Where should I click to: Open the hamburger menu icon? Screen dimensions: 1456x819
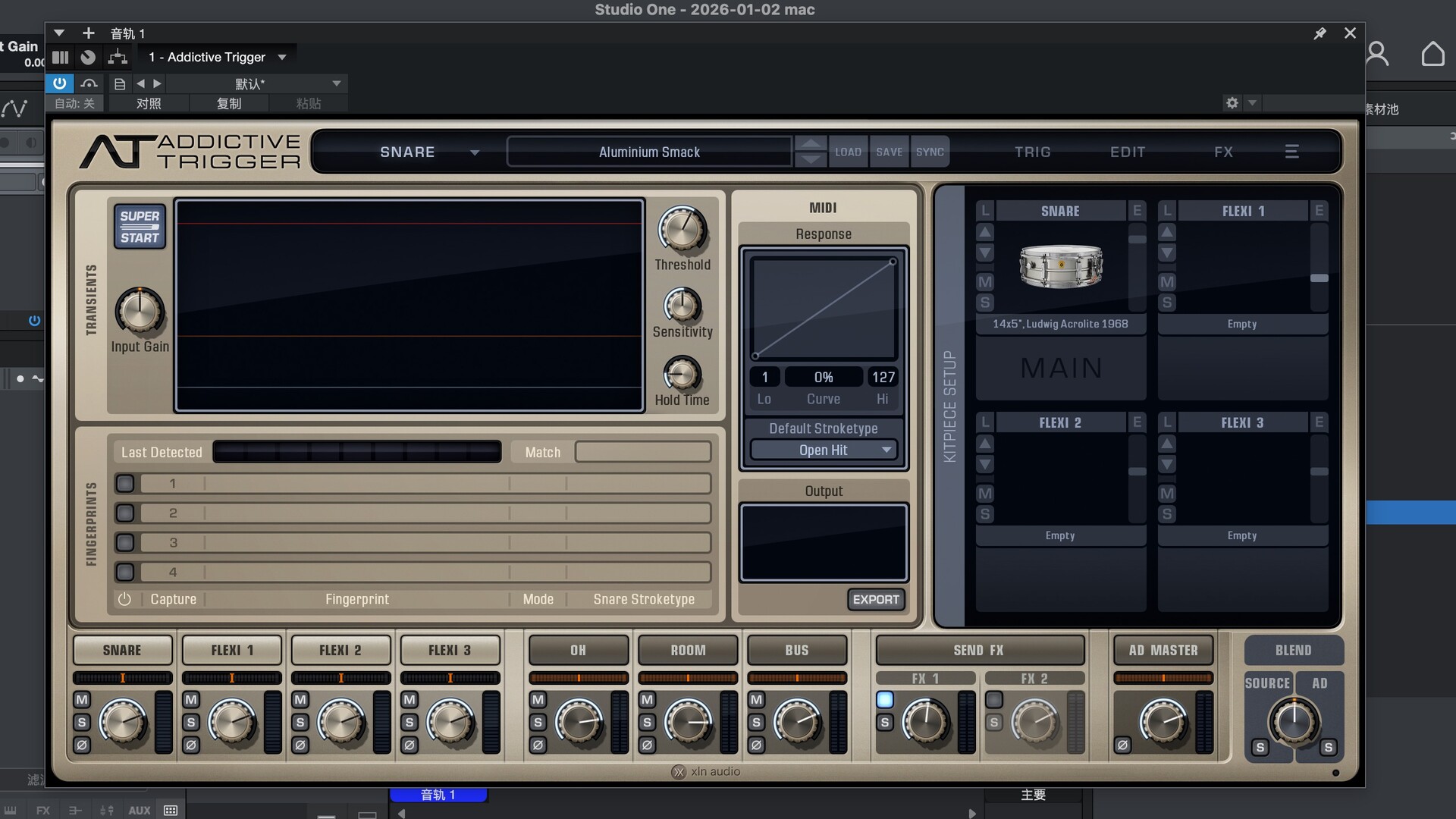[x=1291, y=152]
